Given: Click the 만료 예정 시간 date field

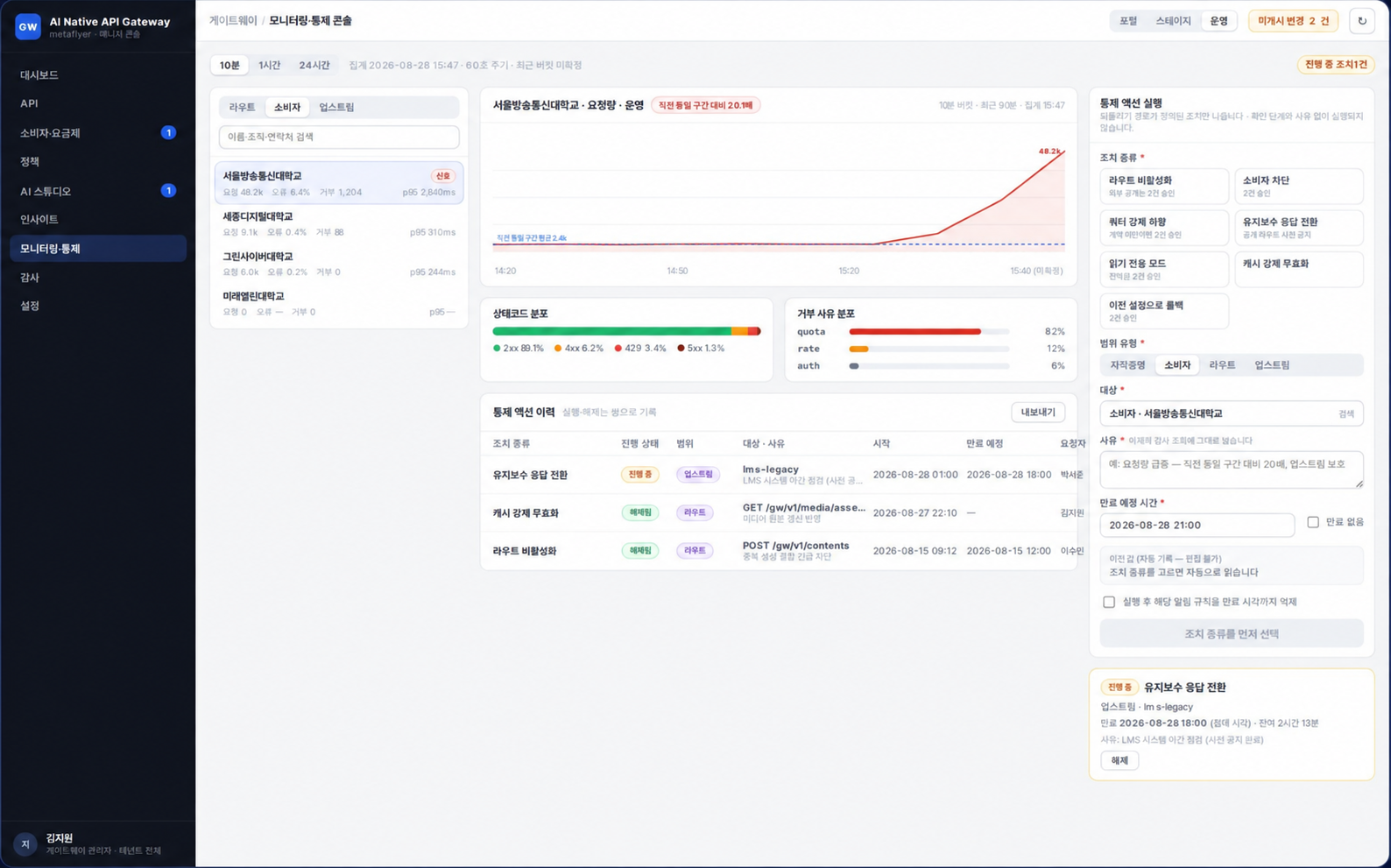Looking at the screenshot, I should (x=1197, y=526).
